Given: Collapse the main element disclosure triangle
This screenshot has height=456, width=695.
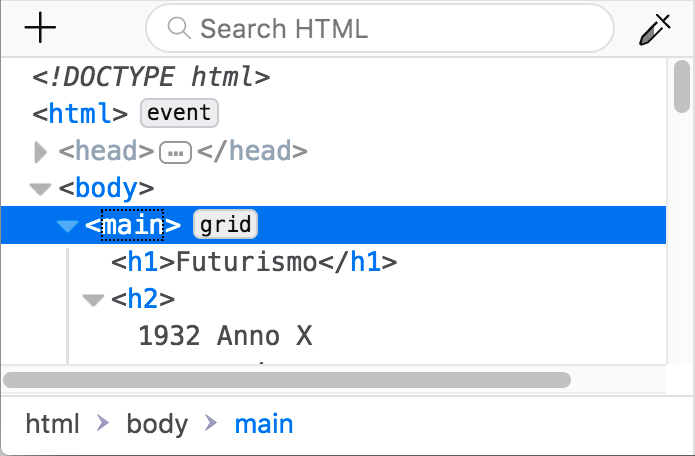Looking at the screenshot, I should click(67, 226).
